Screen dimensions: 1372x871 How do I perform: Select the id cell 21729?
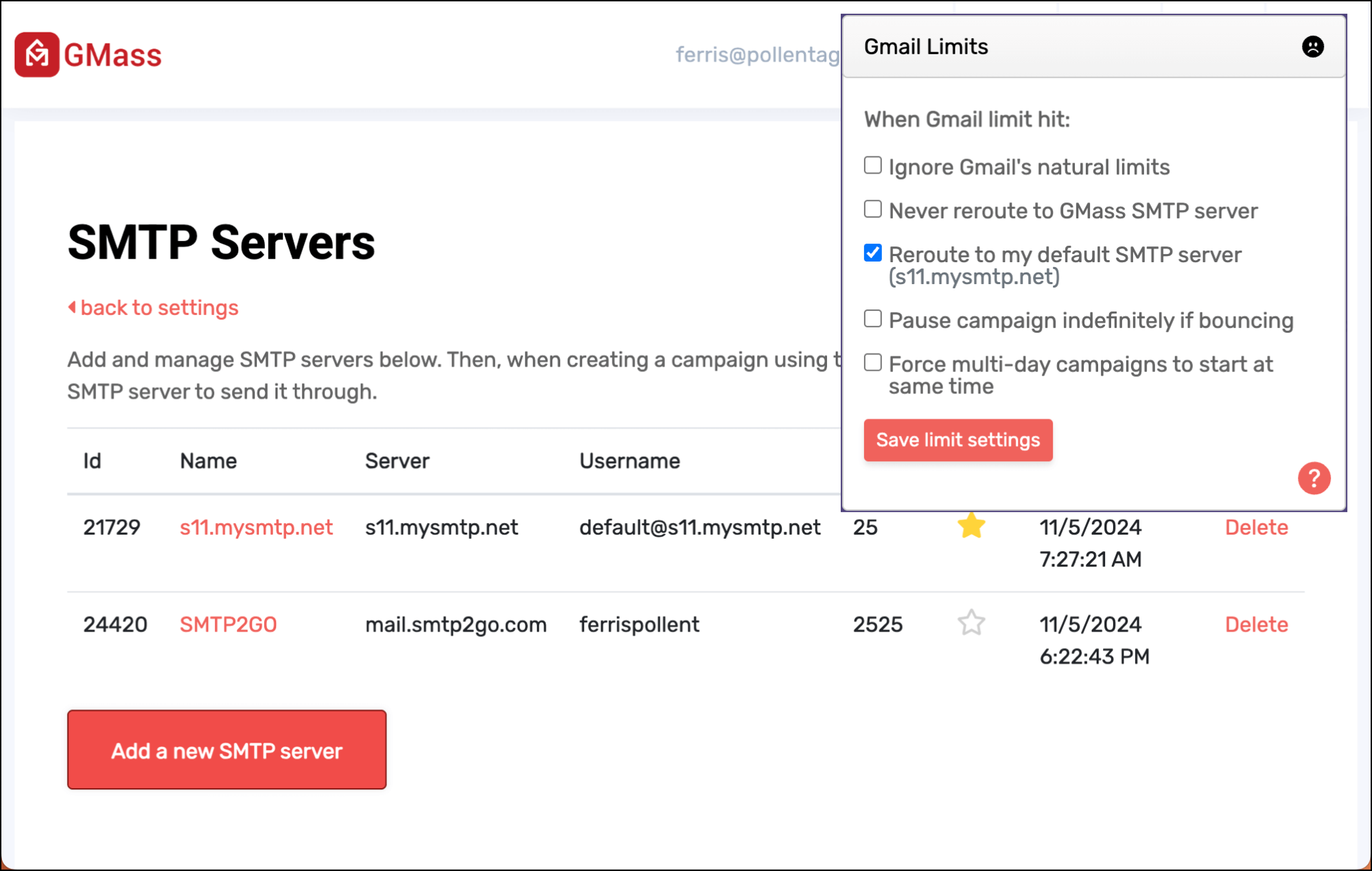112,527
